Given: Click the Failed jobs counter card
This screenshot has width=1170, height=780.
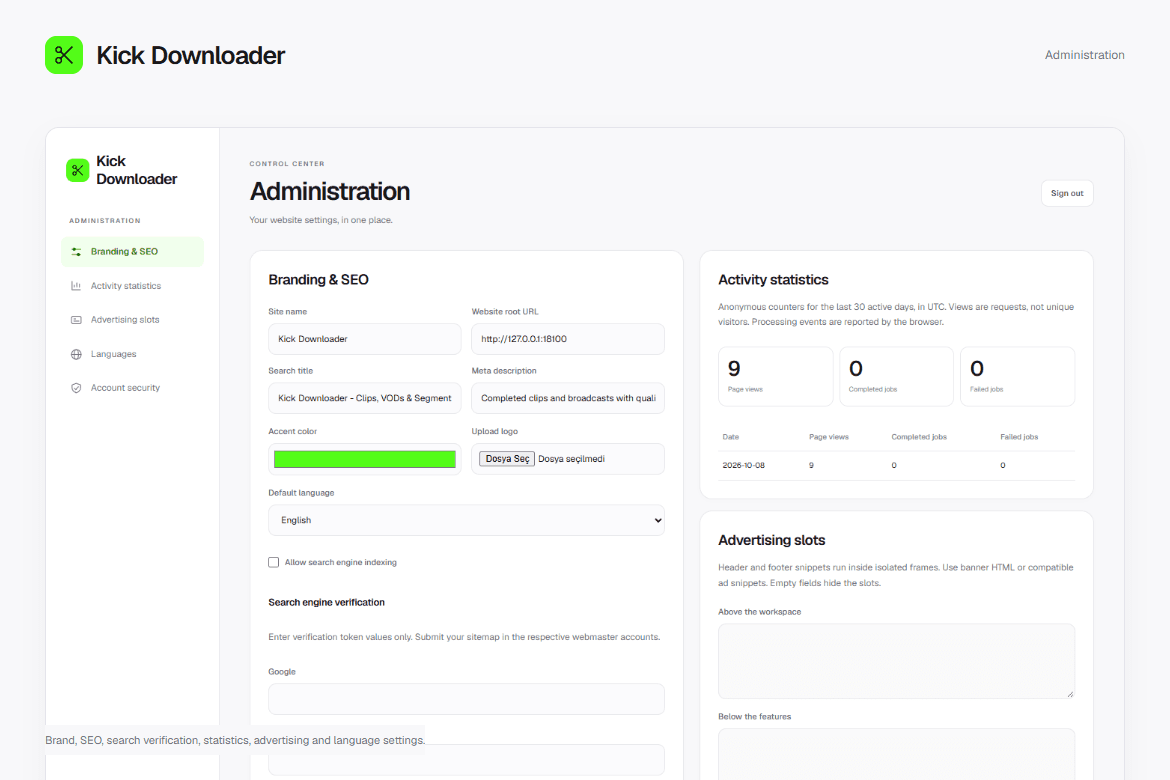Looking at the screenshot, I should click(1017, 376).
